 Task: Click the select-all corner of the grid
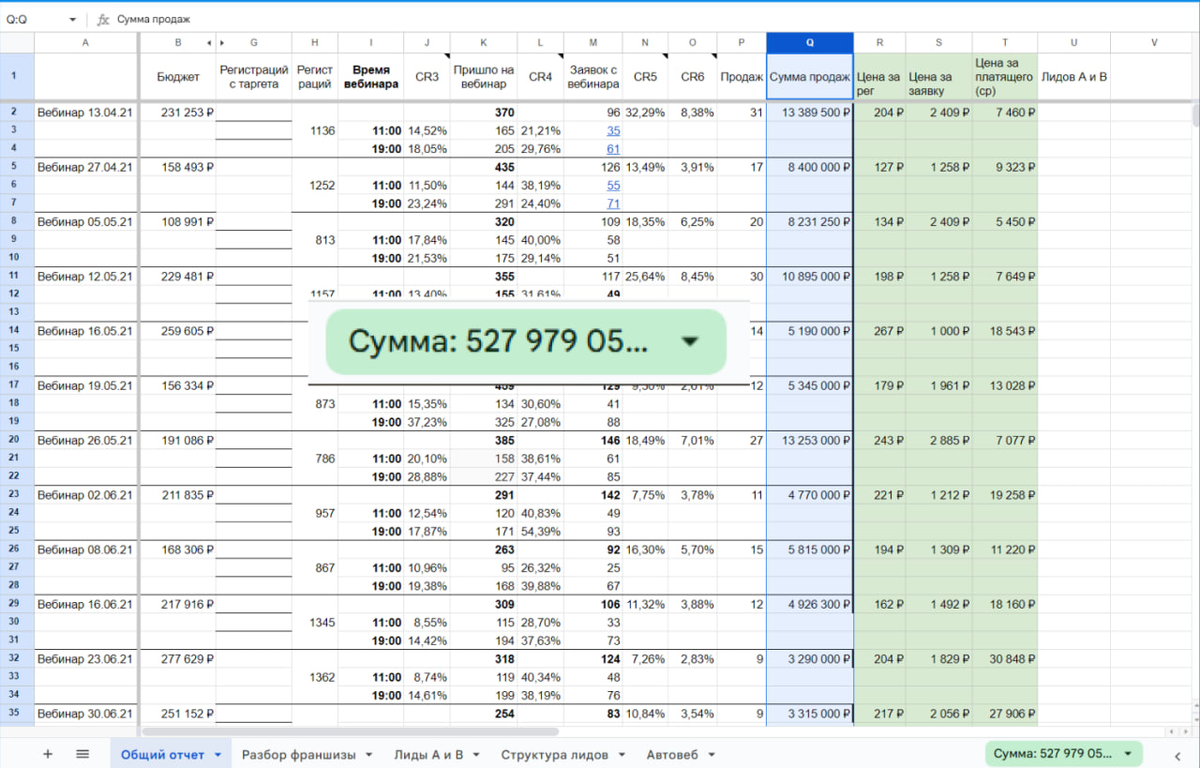point(17,43)
